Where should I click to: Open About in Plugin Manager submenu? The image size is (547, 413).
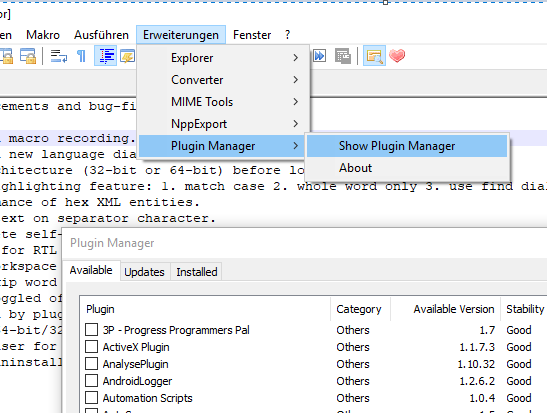407,168
